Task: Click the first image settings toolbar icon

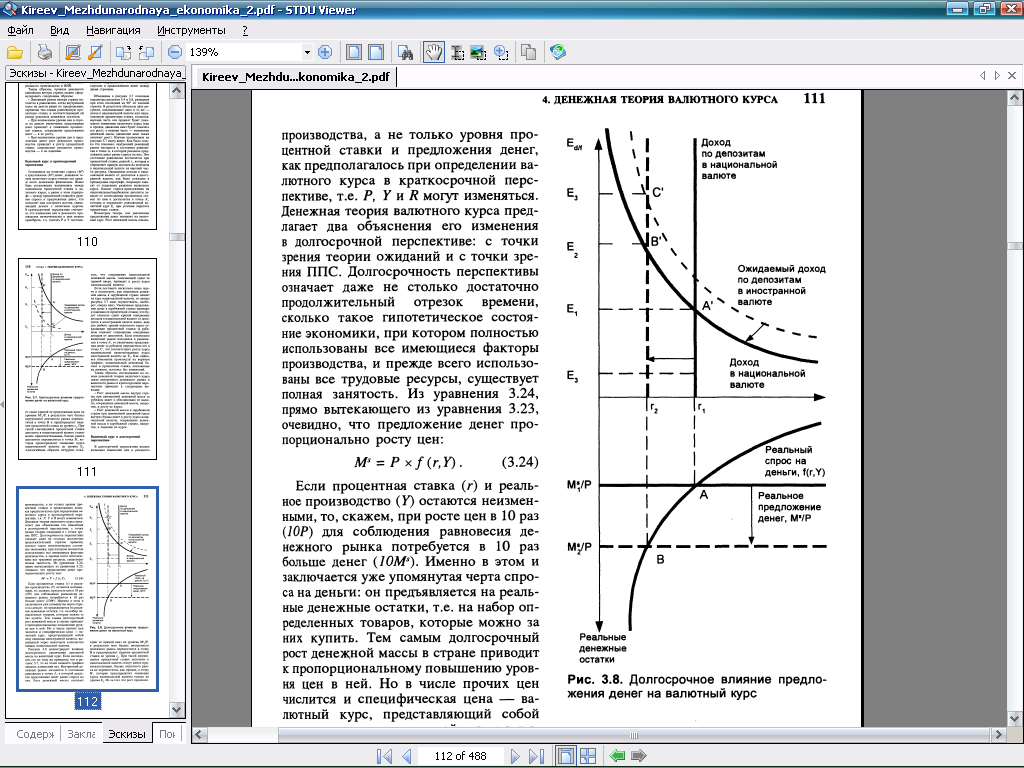Action: tap(73, 53)
